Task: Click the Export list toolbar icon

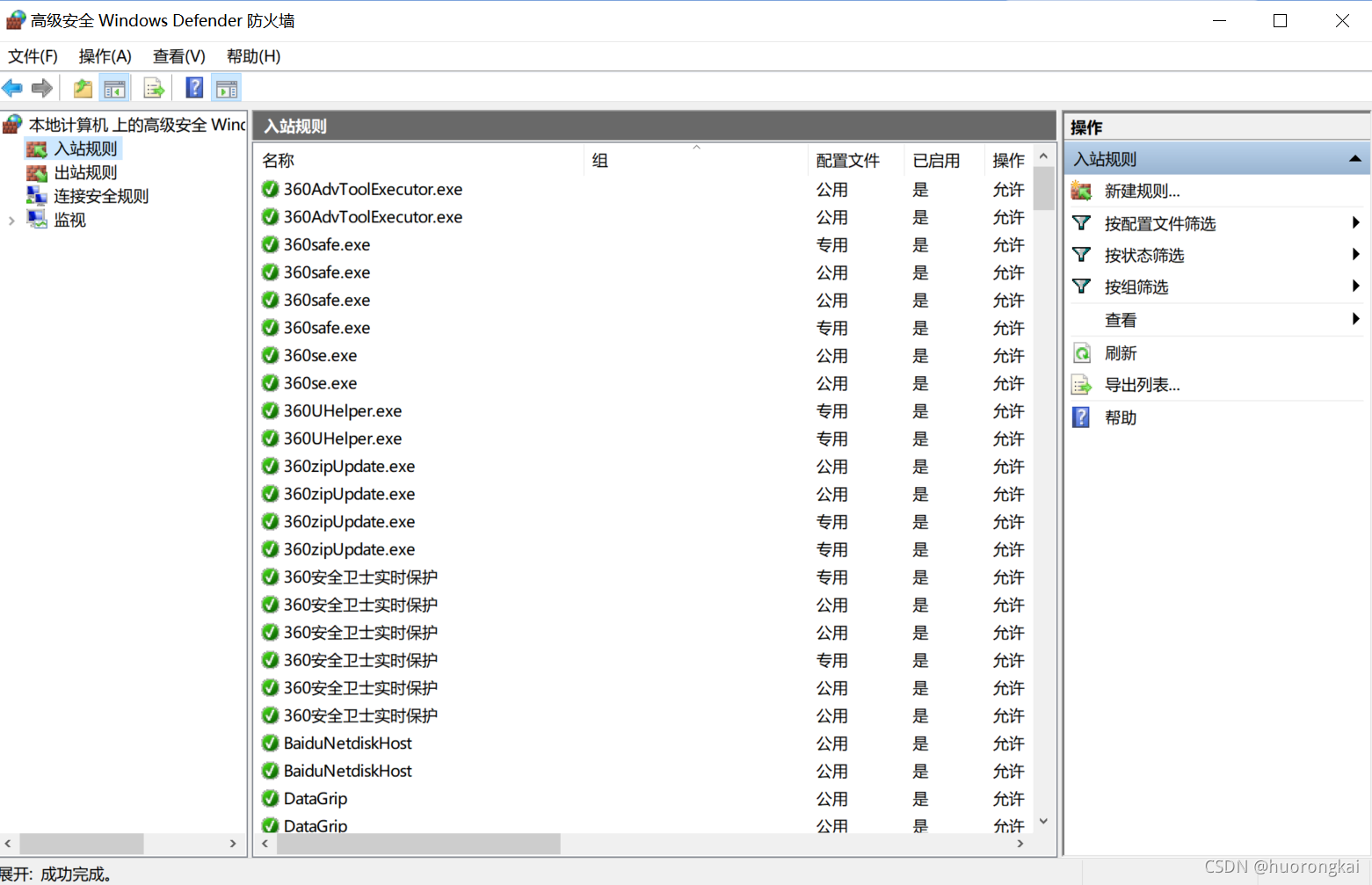Action: 154,88
